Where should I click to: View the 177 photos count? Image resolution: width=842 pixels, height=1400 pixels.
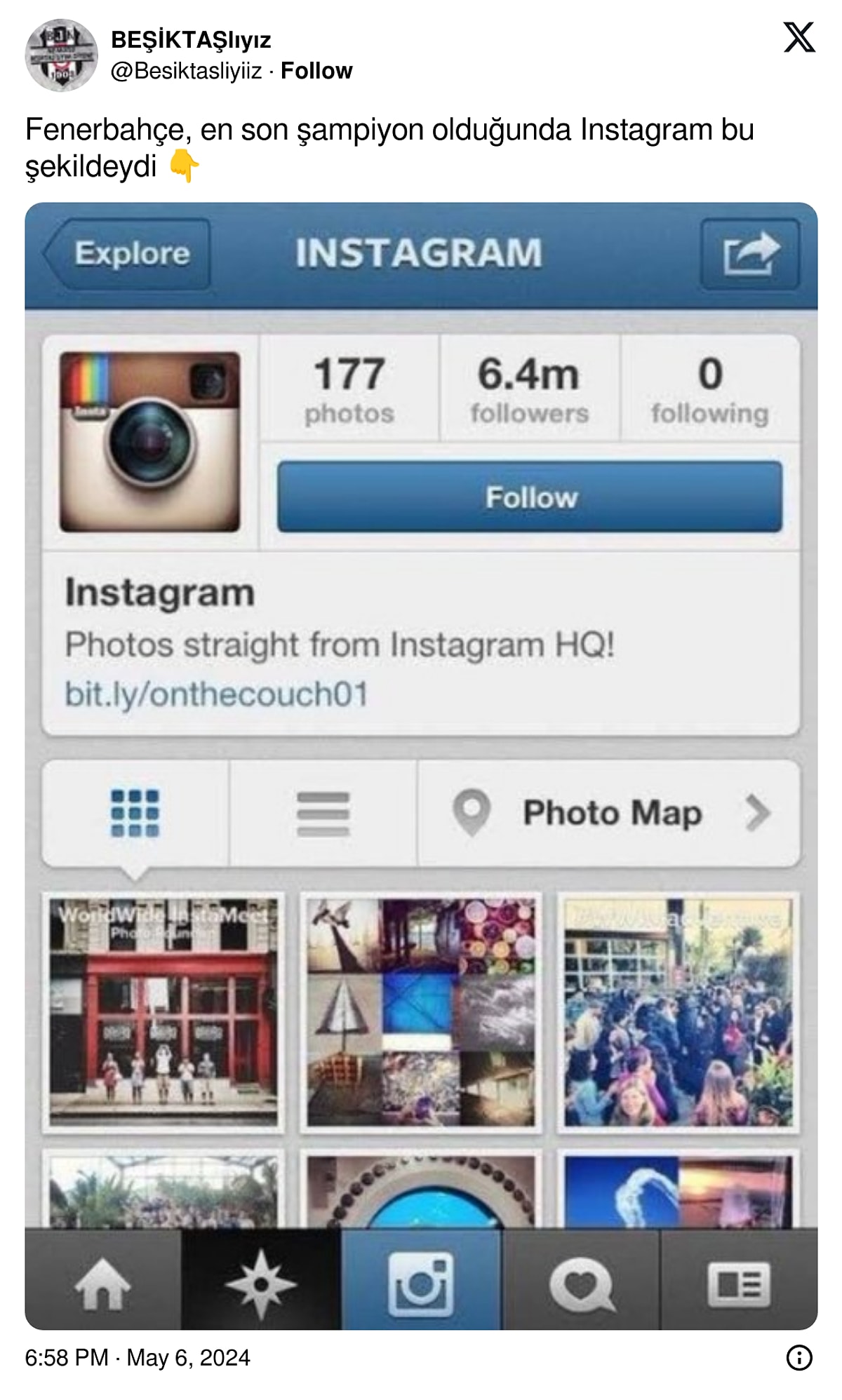pyautogui.click(x=349, y=389)
